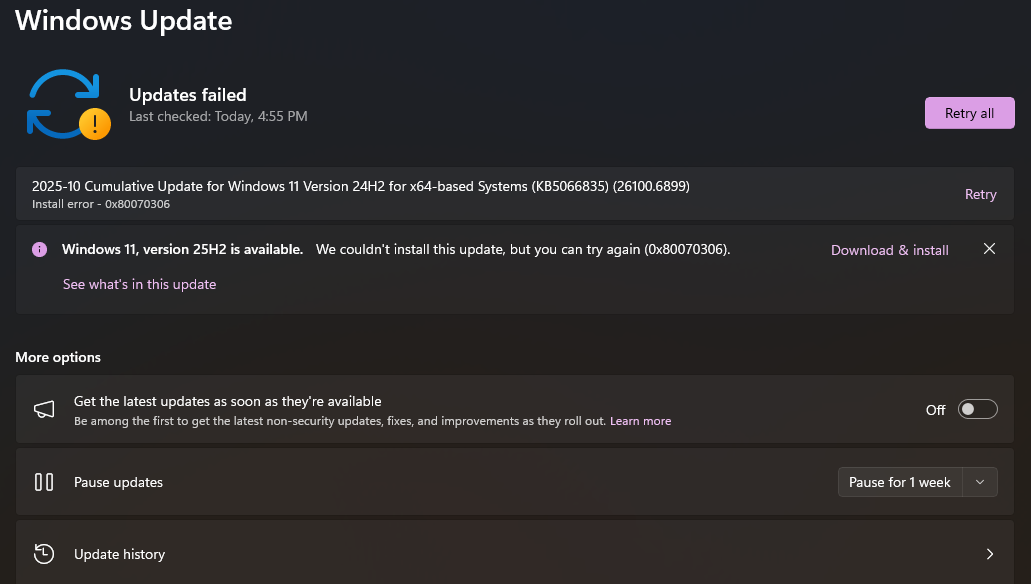
Task: Open the pause duration dropdown arrow
Action: tap(980, 482)
